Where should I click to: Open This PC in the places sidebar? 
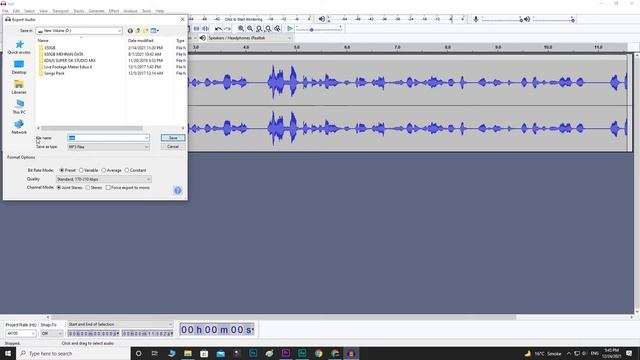19,107
